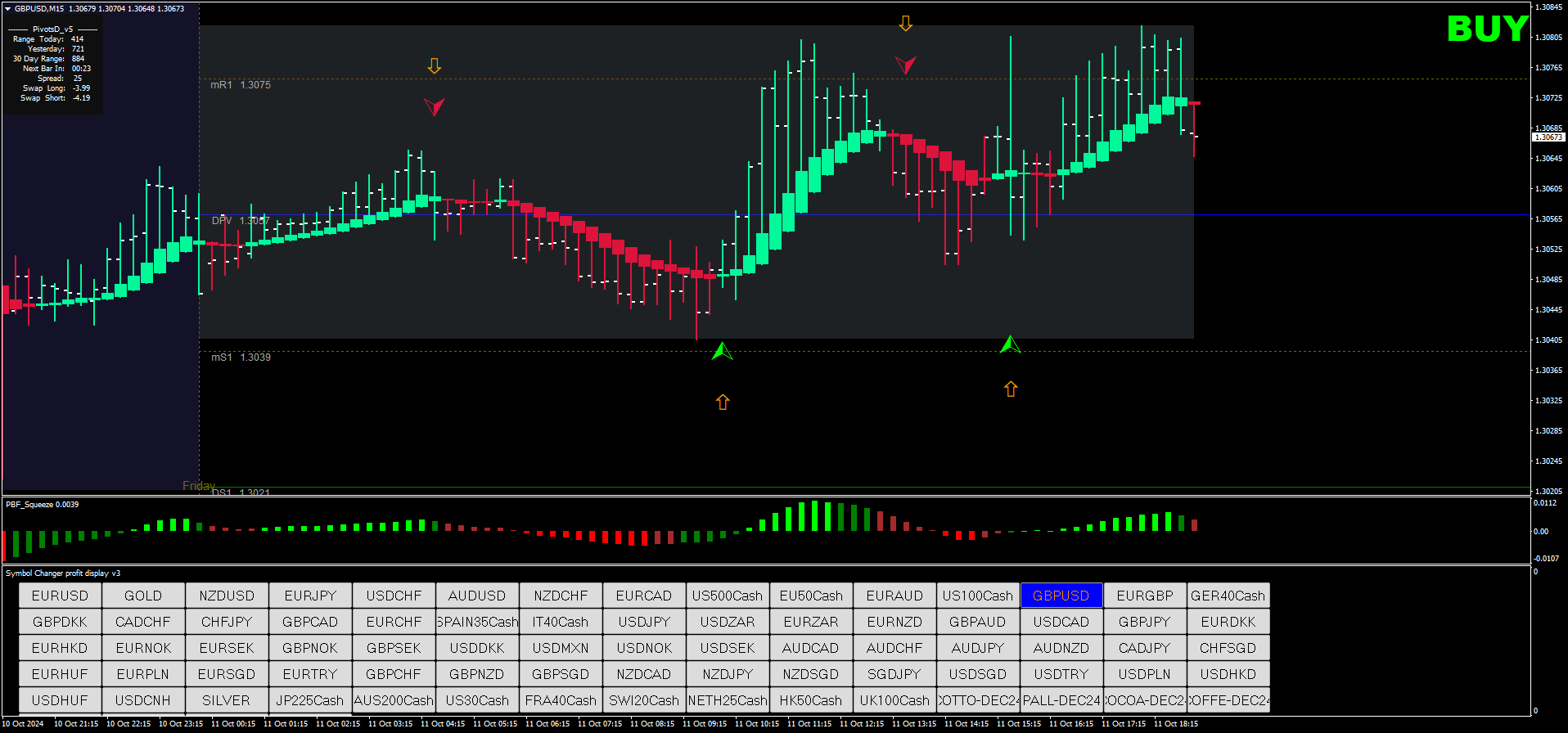Click the orange down arrow at chart top
The image size is (1568, 733).
pos(905,24)
